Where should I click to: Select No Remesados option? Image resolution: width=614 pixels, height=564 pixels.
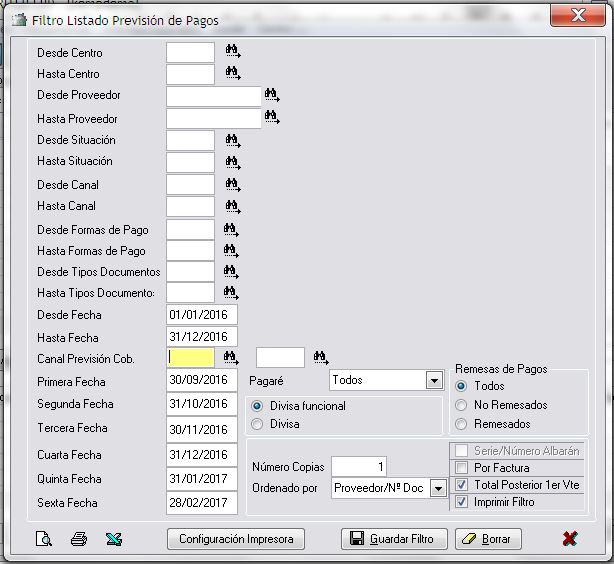(x=461, y=405)
